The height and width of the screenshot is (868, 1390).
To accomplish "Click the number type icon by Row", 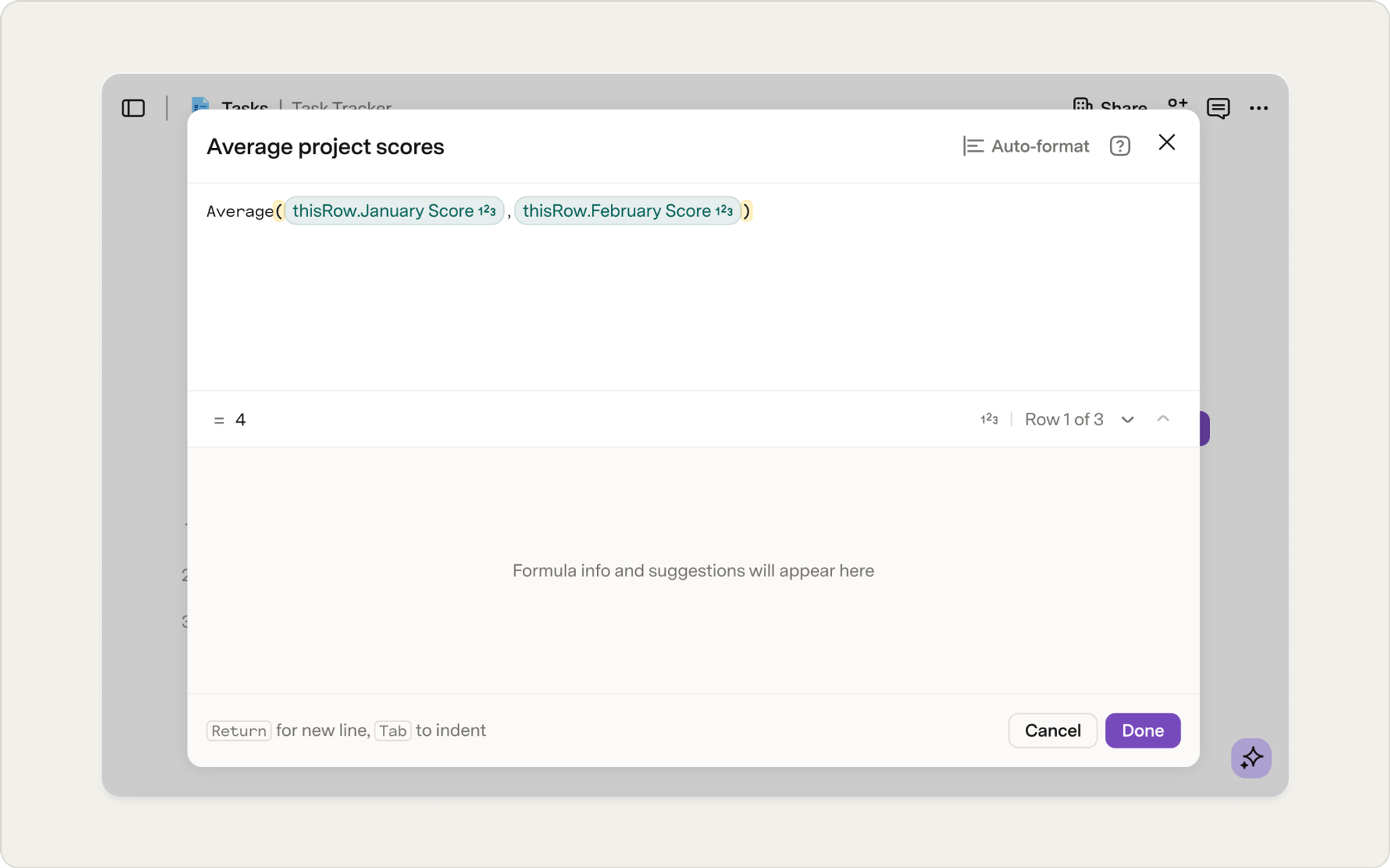I will click(989, 419).
